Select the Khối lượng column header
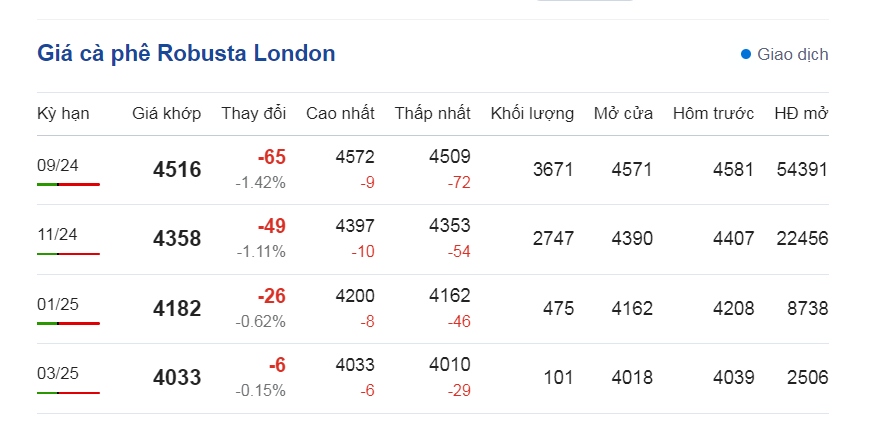This screenshot has width=876, height=425. [x=532, y=113]
